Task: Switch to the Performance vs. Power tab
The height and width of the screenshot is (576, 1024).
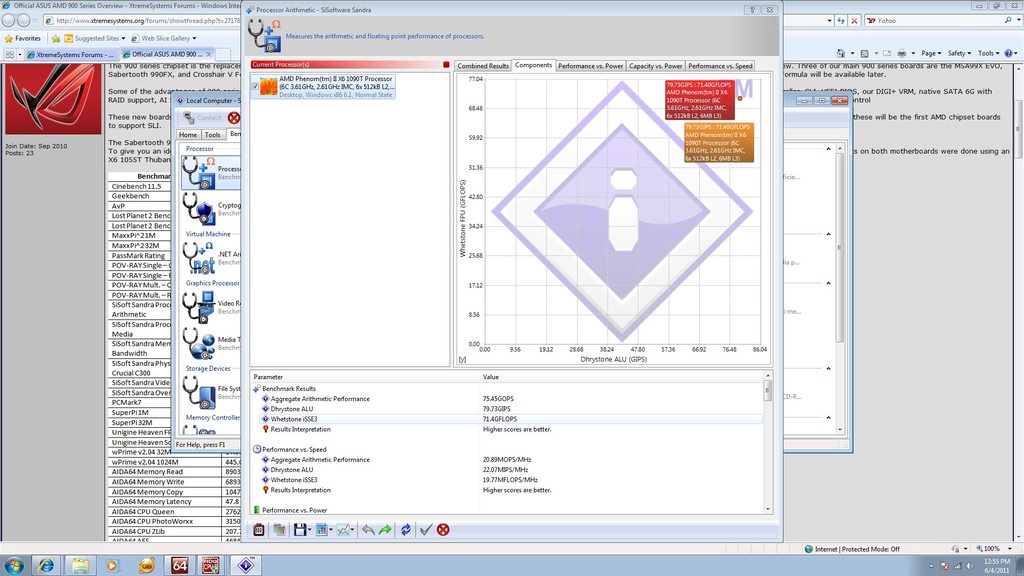Action: [x=590, y=66]
